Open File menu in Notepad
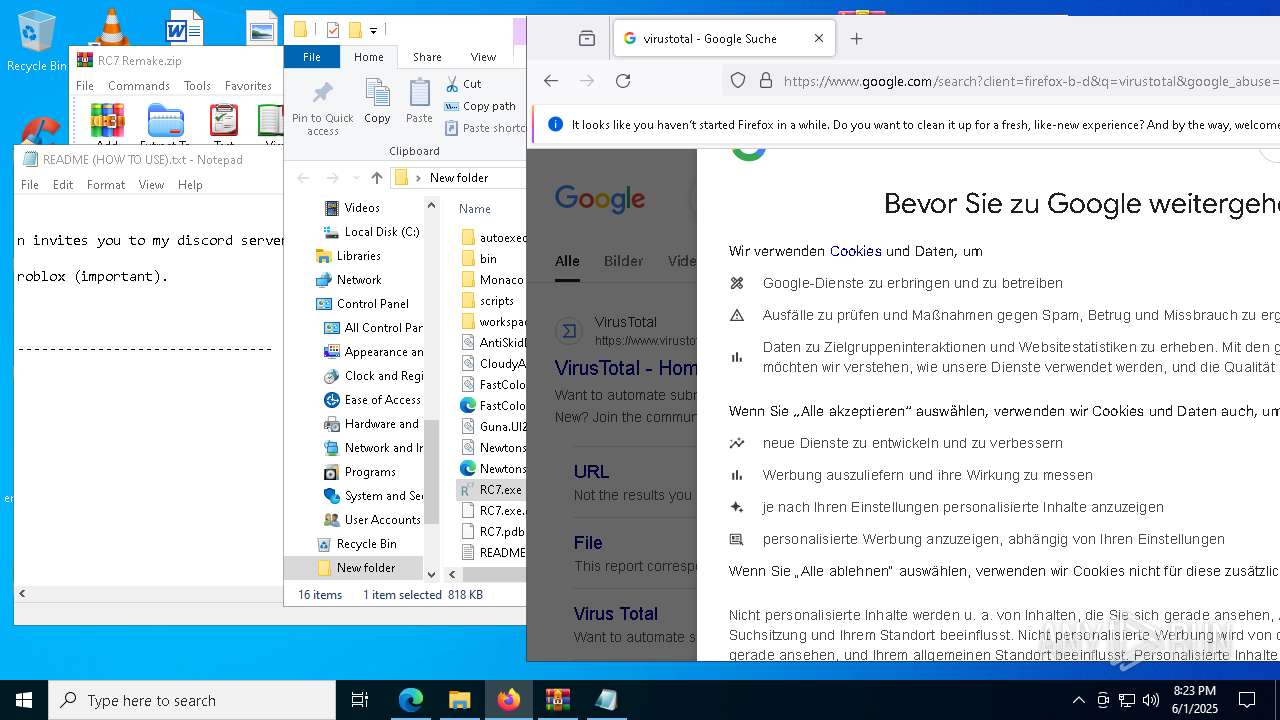The width and height of the screenshot is (1280, 720). [x=30, y=185]
